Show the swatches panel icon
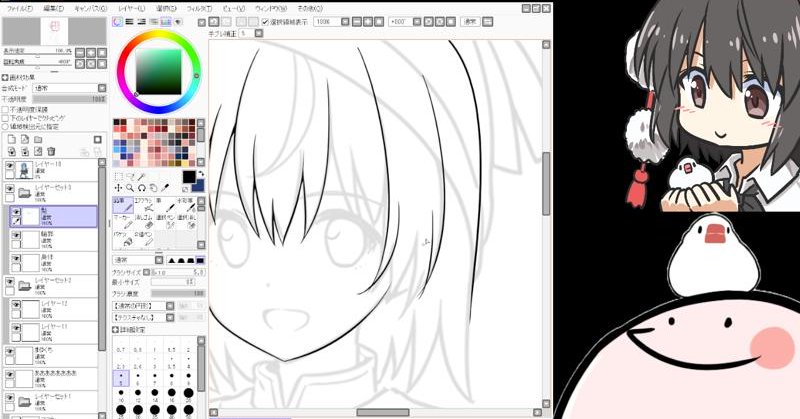800x419 pixels. pos(165,22)
